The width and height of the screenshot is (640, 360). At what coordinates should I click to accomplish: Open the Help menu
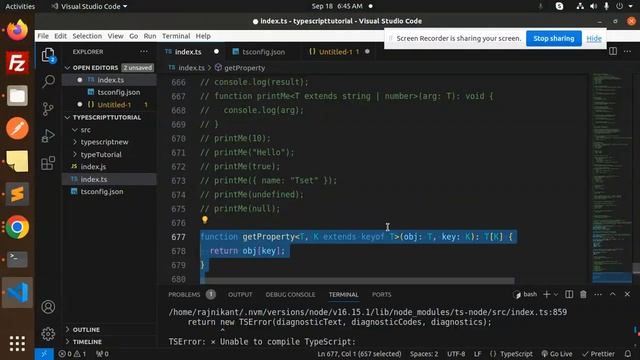coord(203,36)
